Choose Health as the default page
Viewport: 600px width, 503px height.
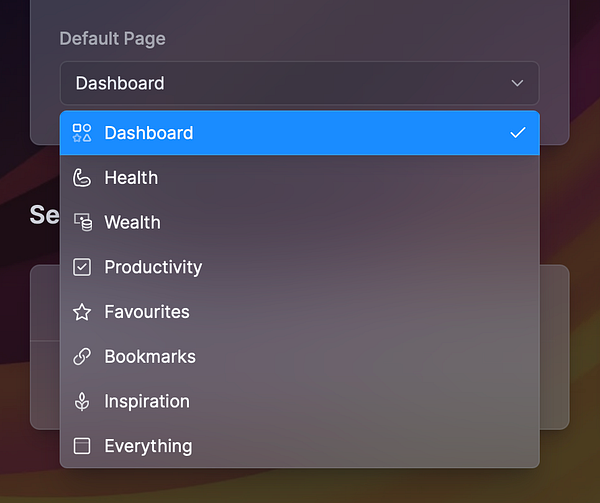tap(131, 178)
